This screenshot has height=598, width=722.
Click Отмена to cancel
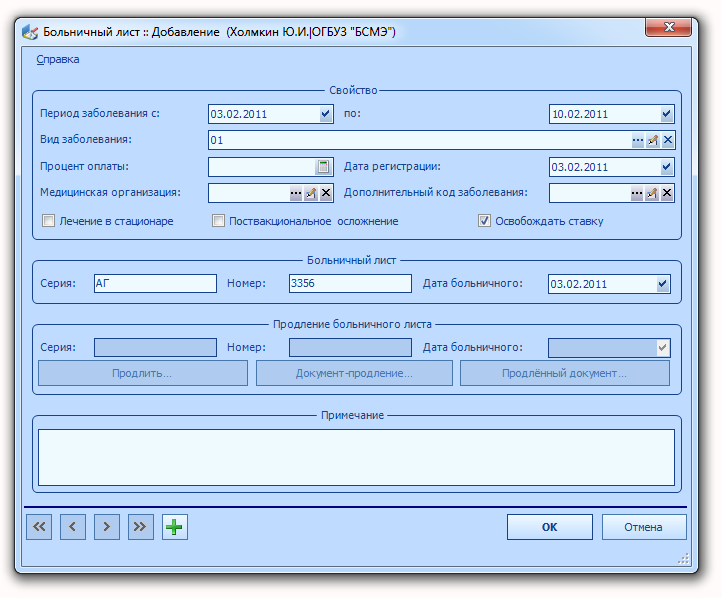click(644, 527)
